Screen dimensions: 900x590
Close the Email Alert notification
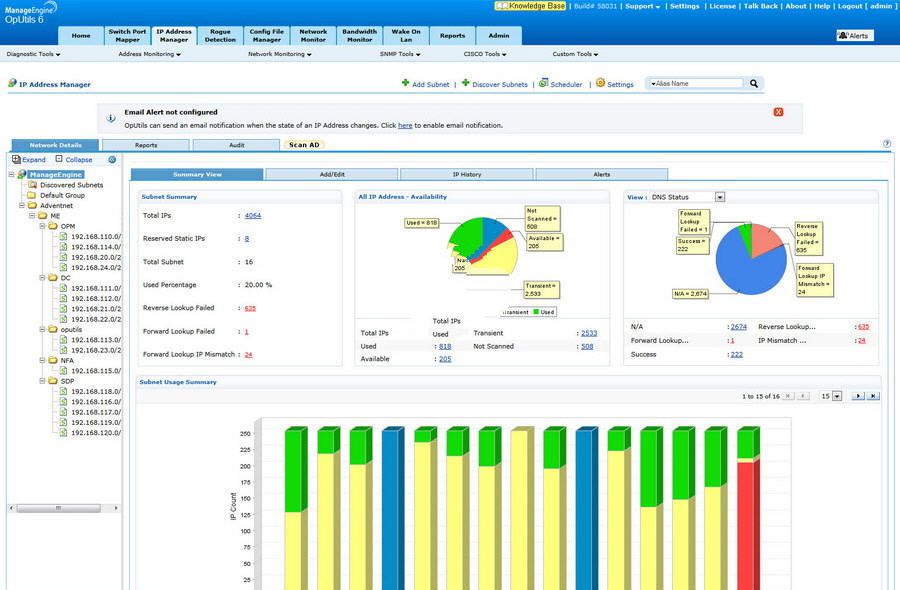pyautogui.click(x=778, y=112)
